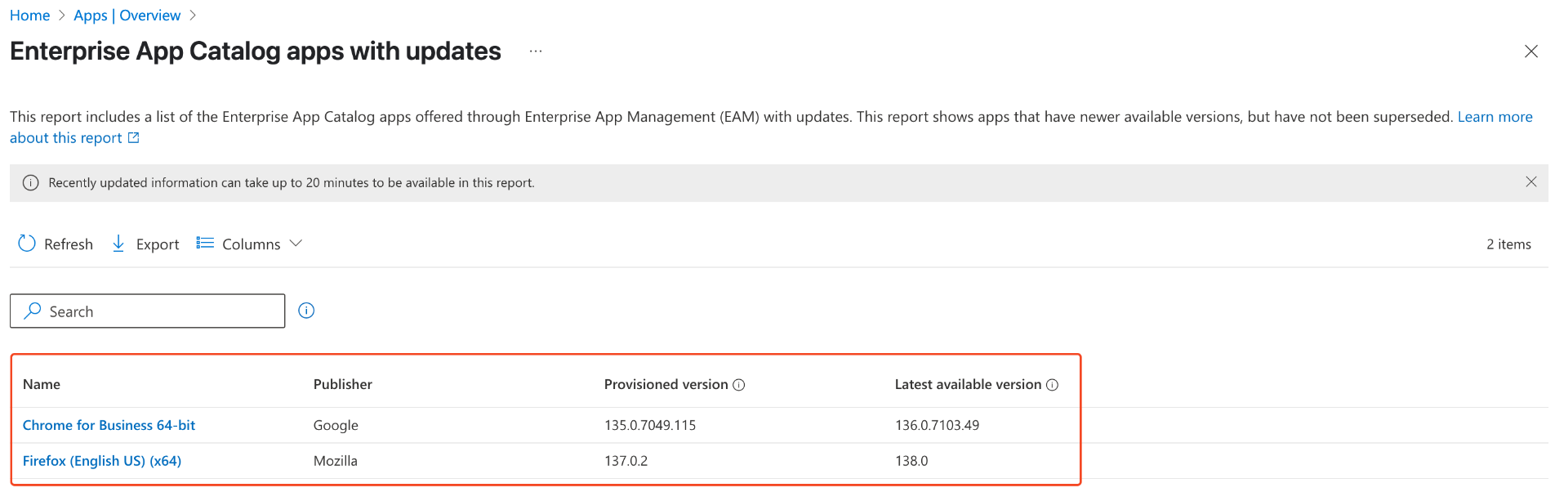Viewport: 1568px width, 501px height.
Task: Click the second breadcrumb chevron after Overview
Action: pos(193,16)
